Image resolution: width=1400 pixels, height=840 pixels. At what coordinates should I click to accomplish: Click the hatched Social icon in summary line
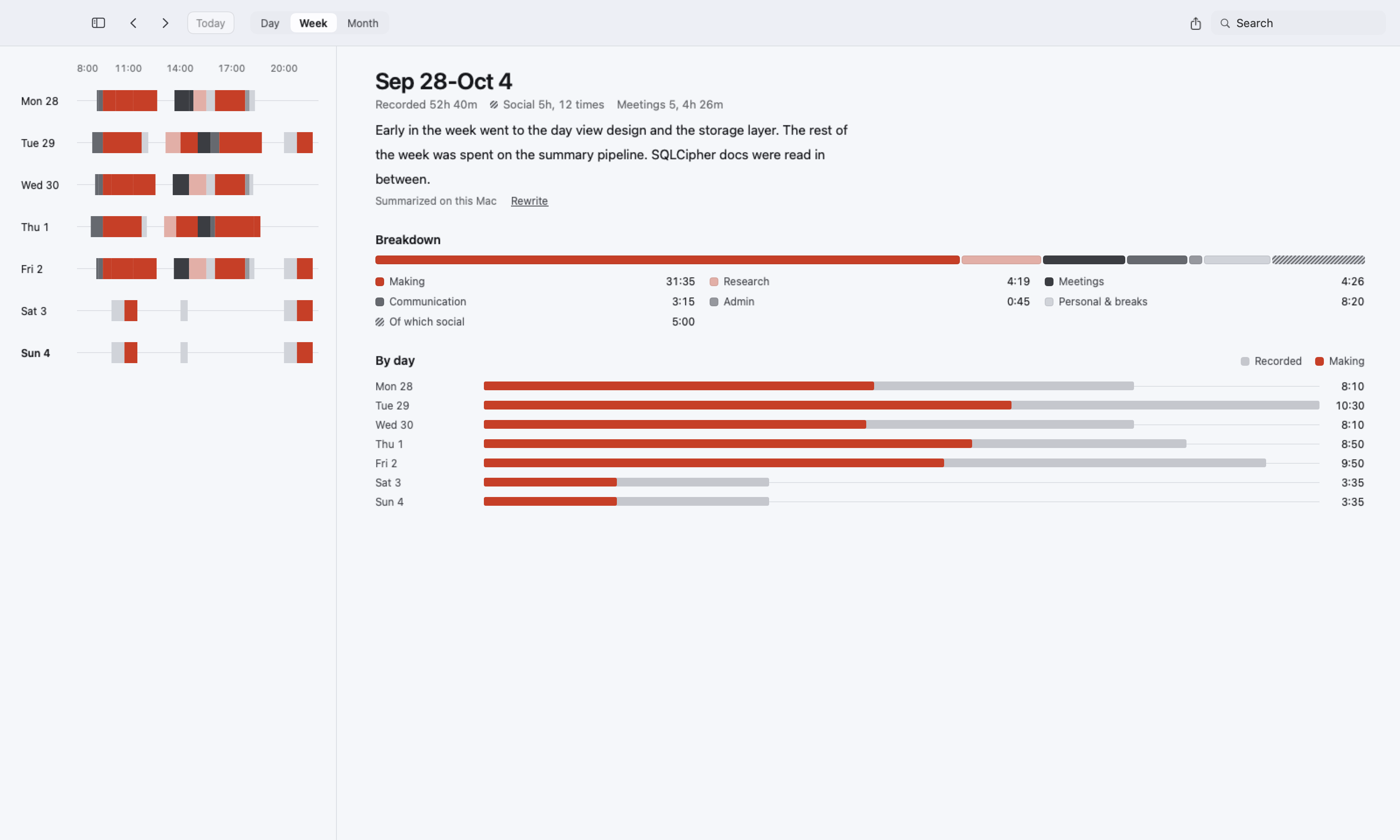[x=494, y=105]
